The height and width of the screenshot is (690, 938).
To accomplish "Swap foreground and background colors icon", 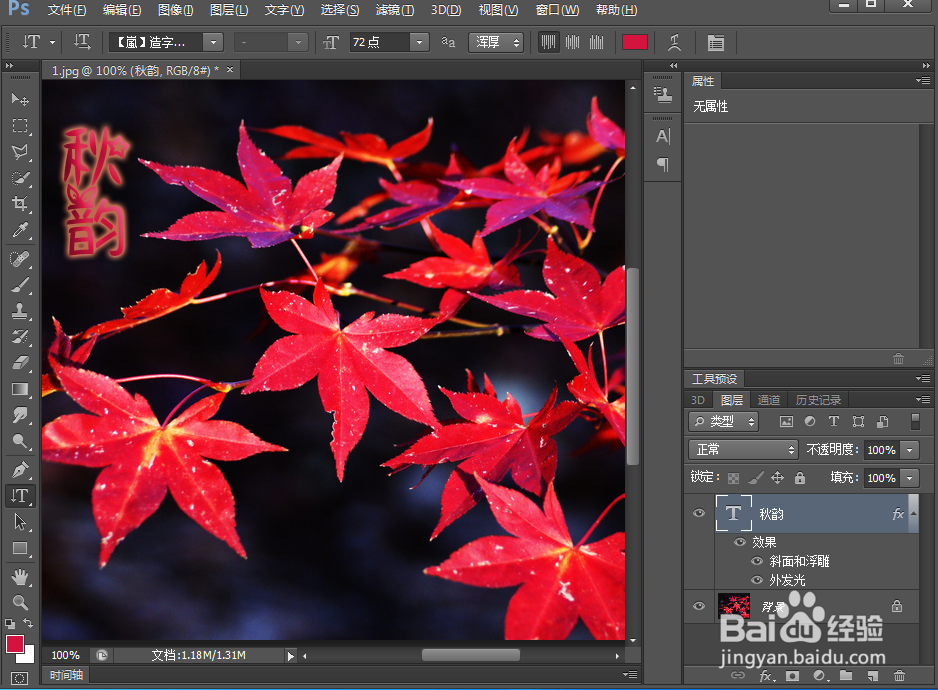I will 28,623.
